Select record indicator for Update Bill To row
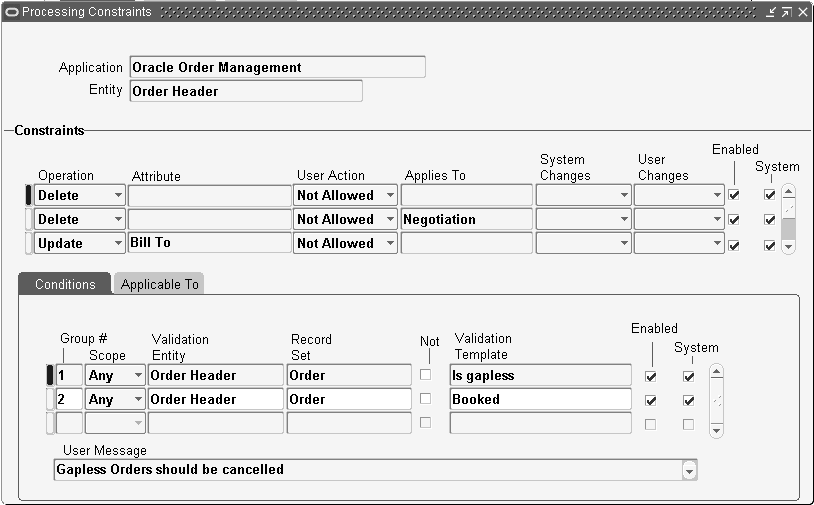814x505 pixels. [29, 243]
